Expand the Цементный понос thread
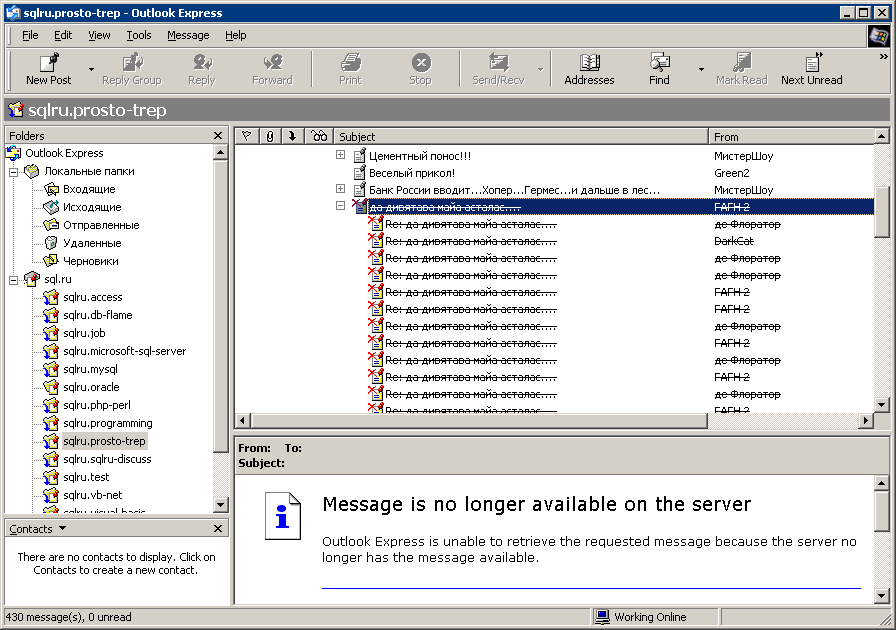 tap(340, 155)
